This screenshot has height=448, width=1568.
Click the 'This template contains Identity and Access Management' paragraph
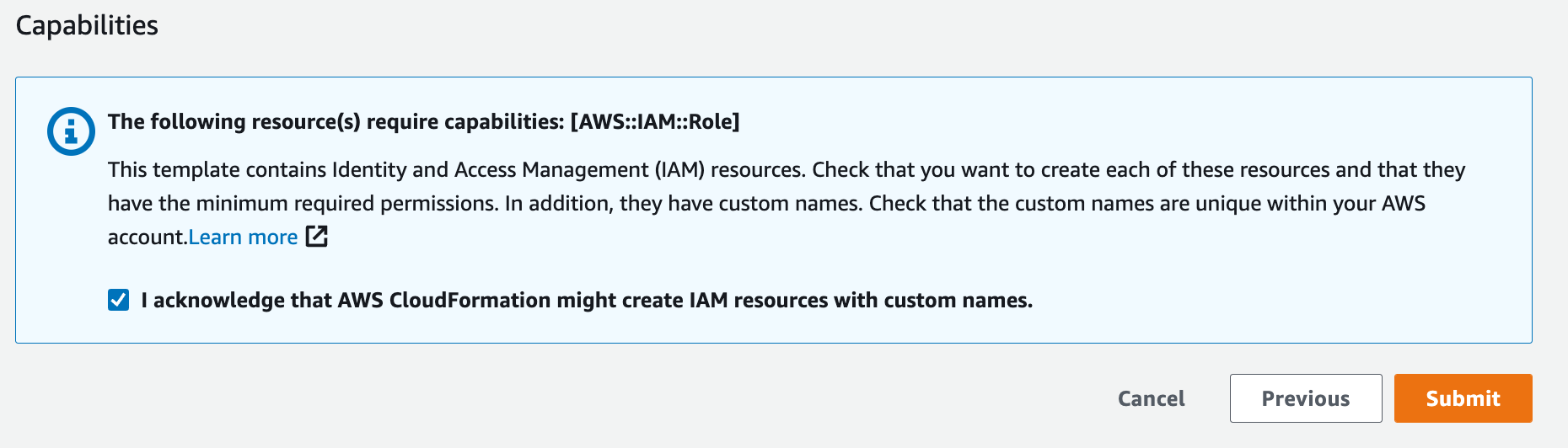click(787, 203)
